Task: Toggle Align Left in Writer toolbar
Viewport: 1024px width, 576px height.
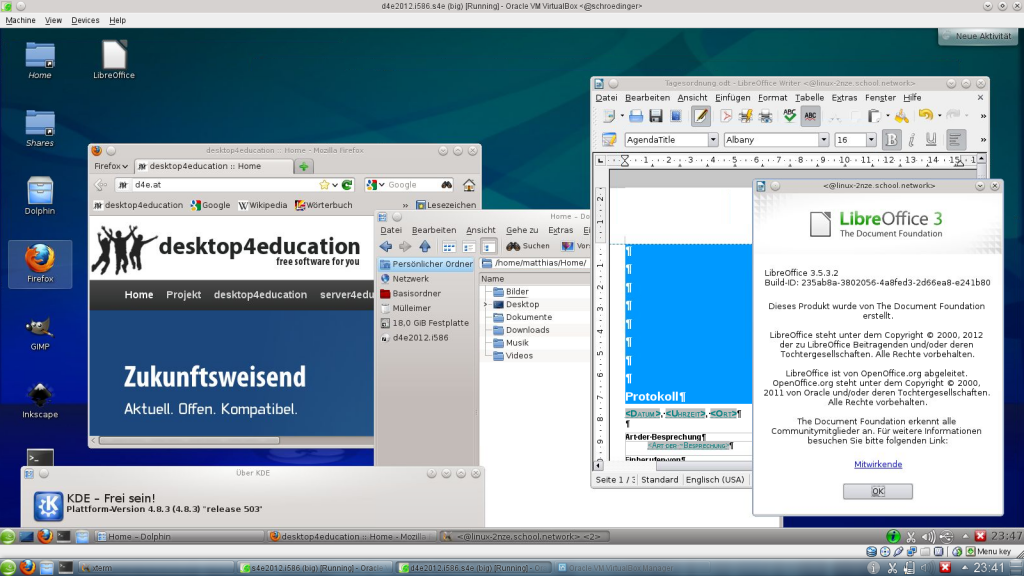Action: [955, 140]
